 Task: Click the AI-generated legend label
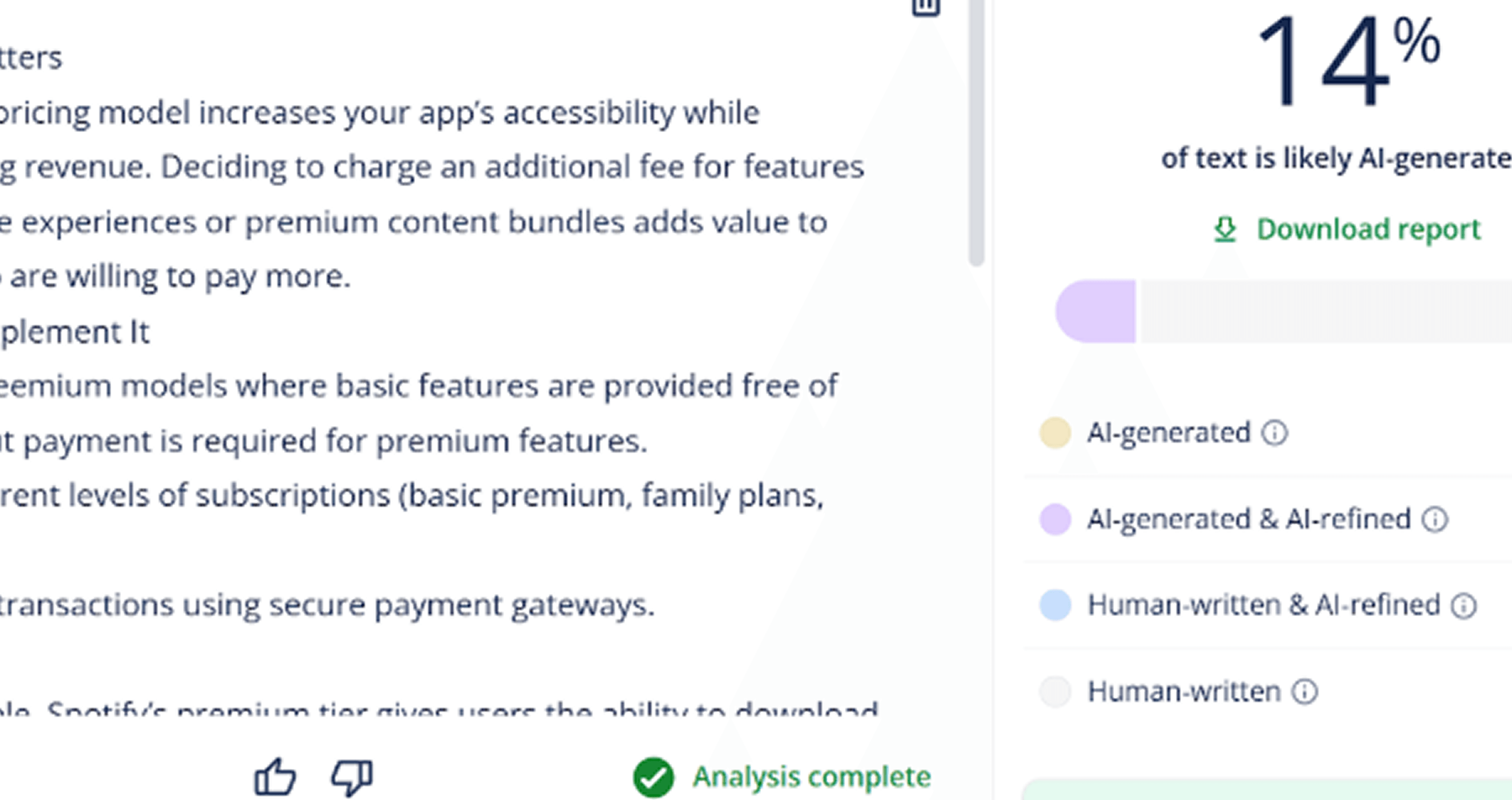pos(1169,433)
